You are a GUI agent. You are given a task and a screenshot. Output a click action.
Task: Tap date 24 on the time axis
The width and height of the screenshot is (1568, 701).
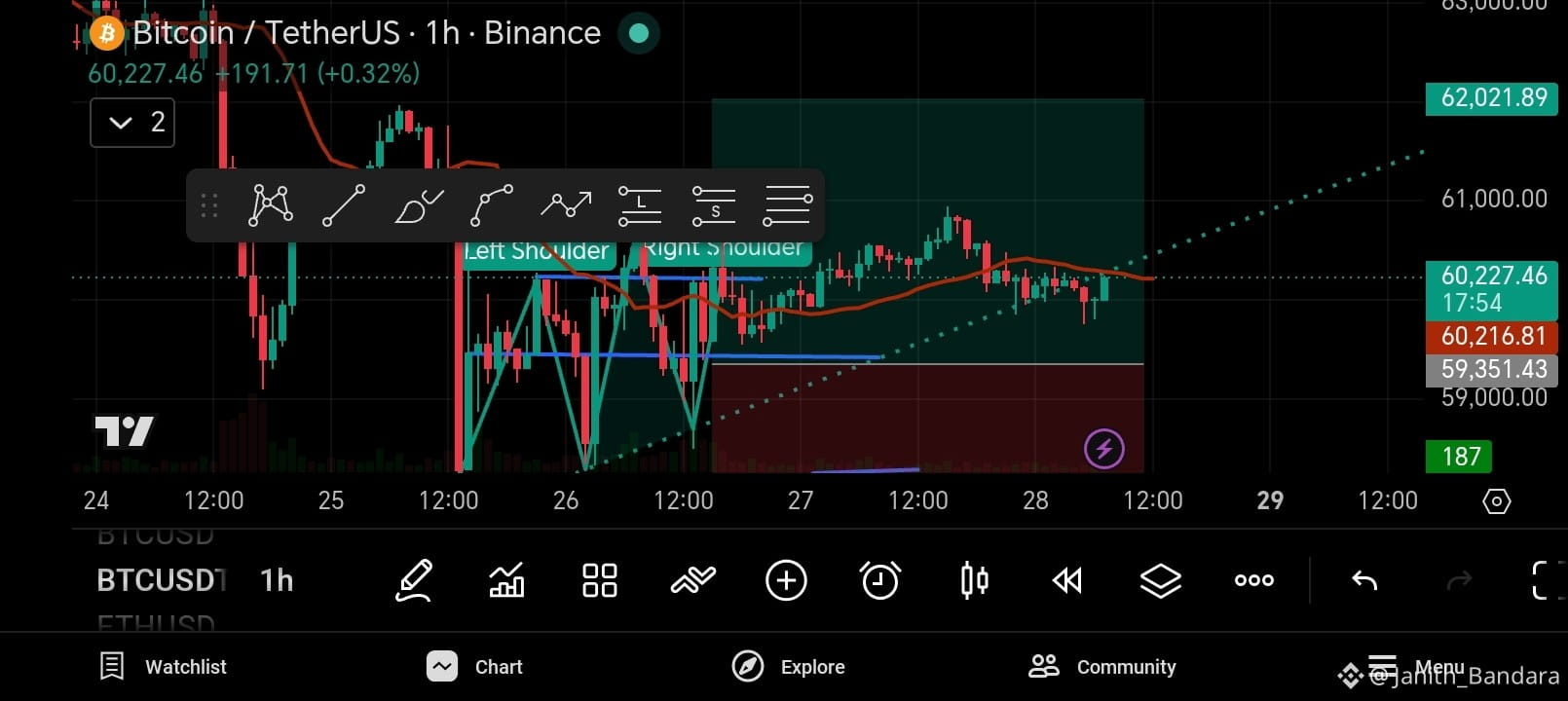point(96,501)
